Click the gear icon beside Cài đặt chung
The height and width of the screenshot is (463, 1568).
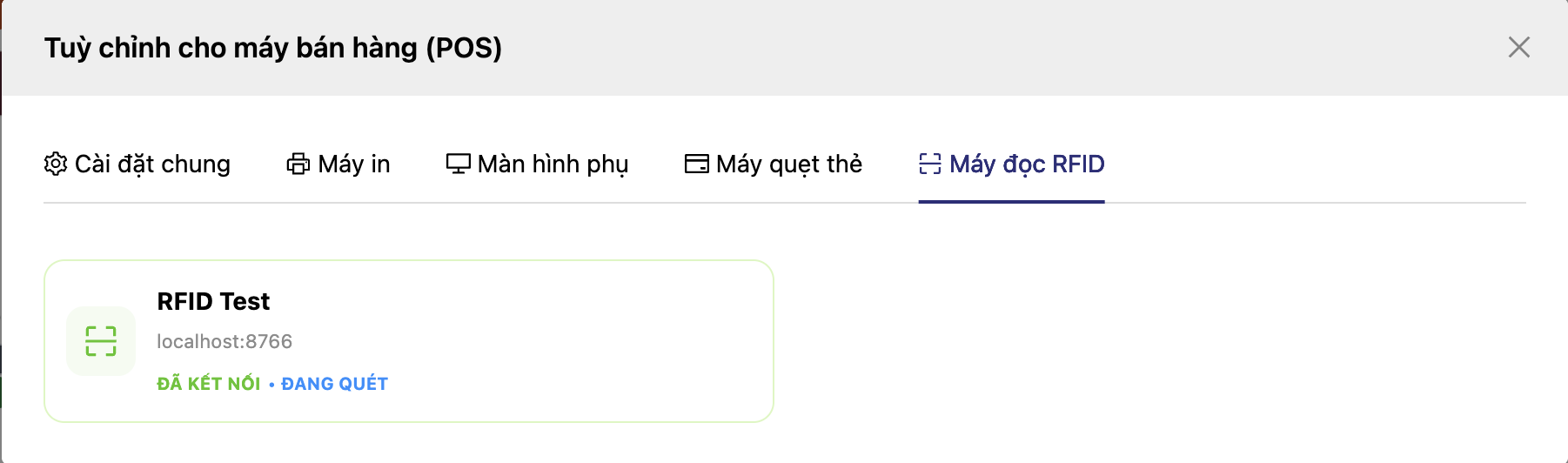coord(56,164)
